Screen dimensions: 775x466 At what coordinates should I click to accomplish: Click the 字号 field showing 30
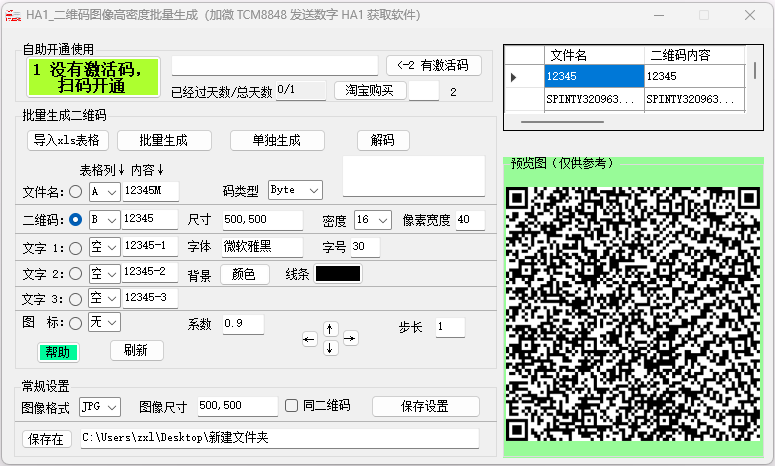(365, 247)
